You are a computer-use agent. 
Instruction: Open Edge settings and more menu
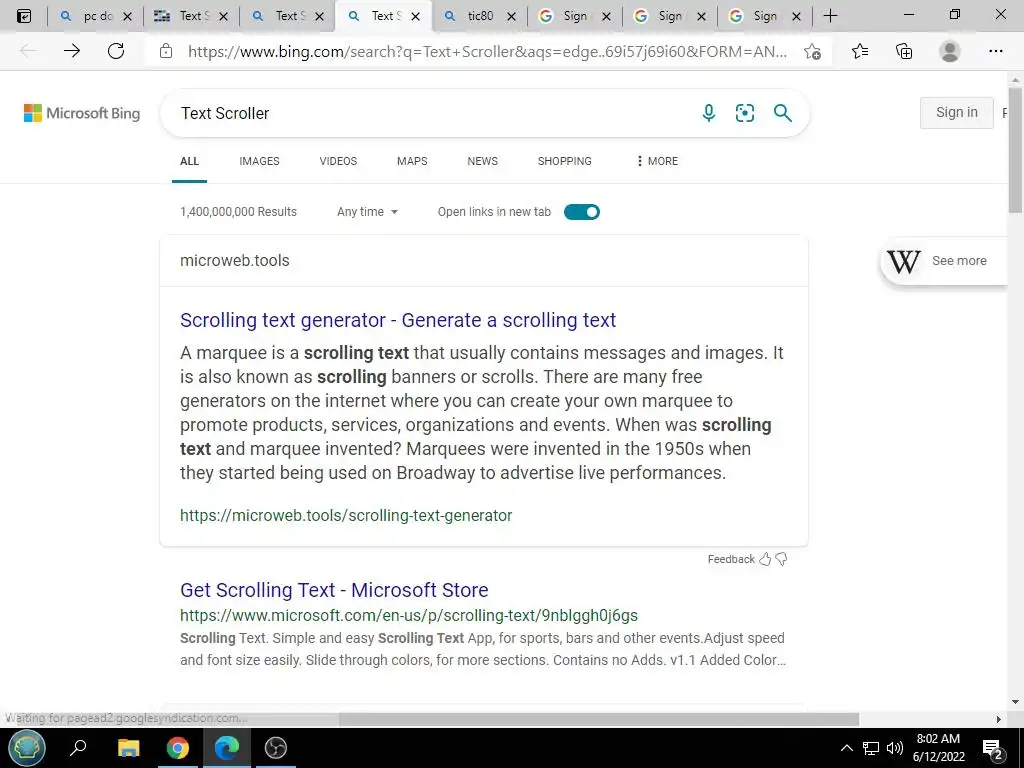click(995, 51)
